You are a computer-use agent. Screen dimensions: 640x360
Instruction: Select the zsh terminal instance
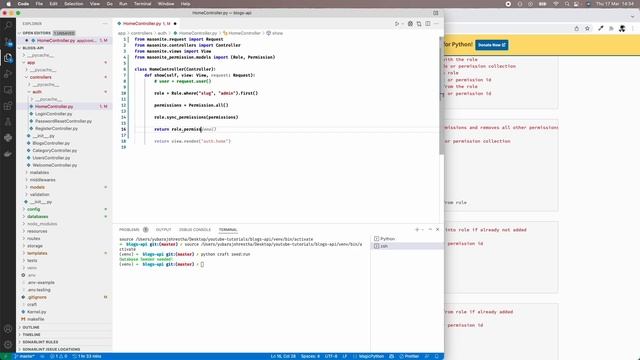pyautogui.click(x=407, y=246)
